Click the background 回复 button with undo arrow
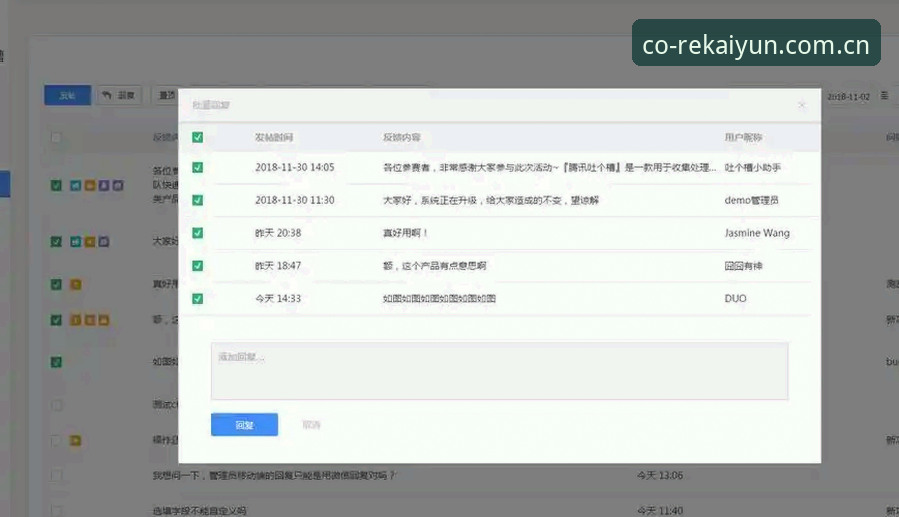 pyautogui.click(x=119, y=95)
